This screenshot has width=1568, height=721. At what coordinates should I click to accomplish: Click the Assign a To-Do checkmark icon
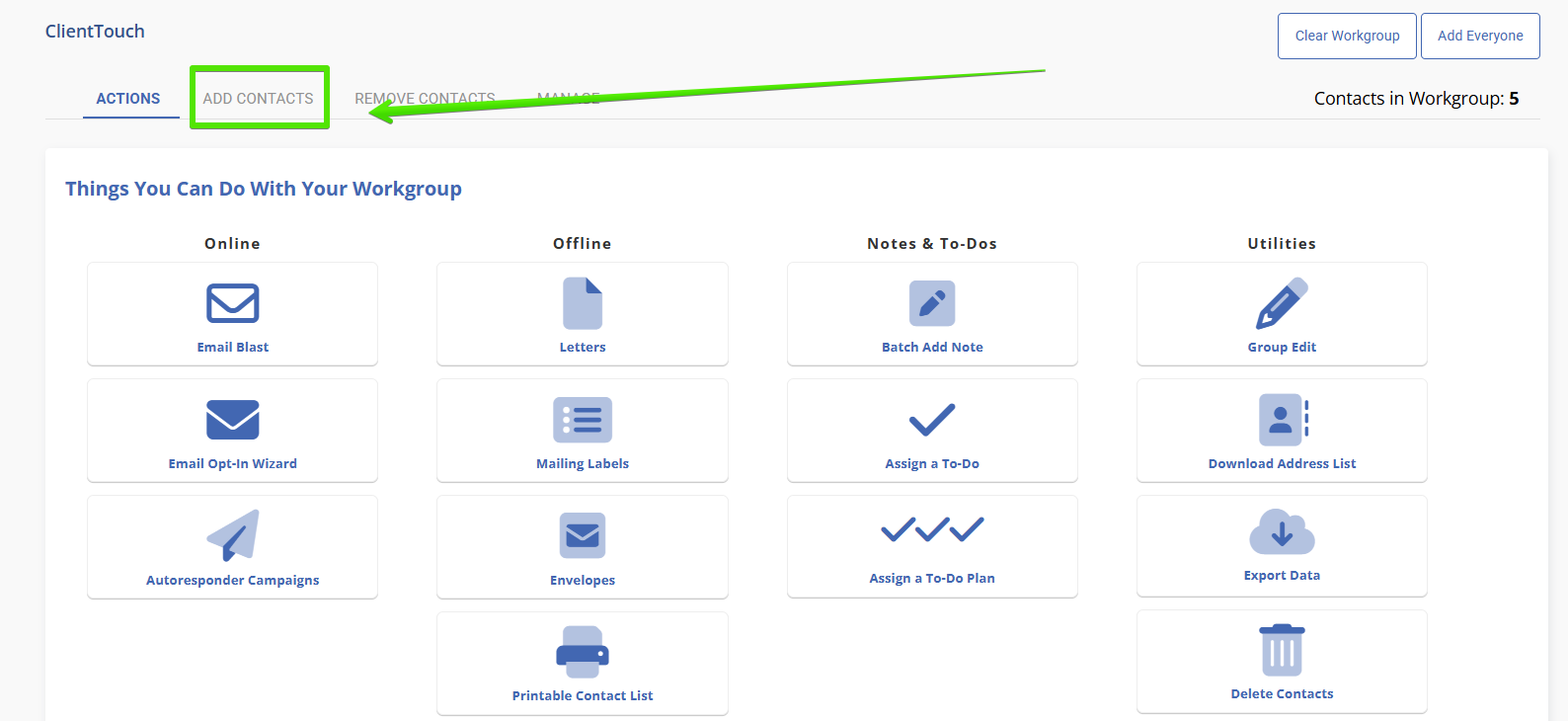932,420
